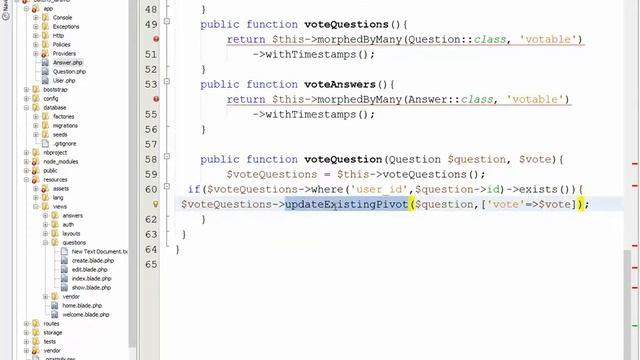The height and width of the screenshot is (360, 640).
Task: Click the index.blade.php file icon
Action: [x=64, y=278]
